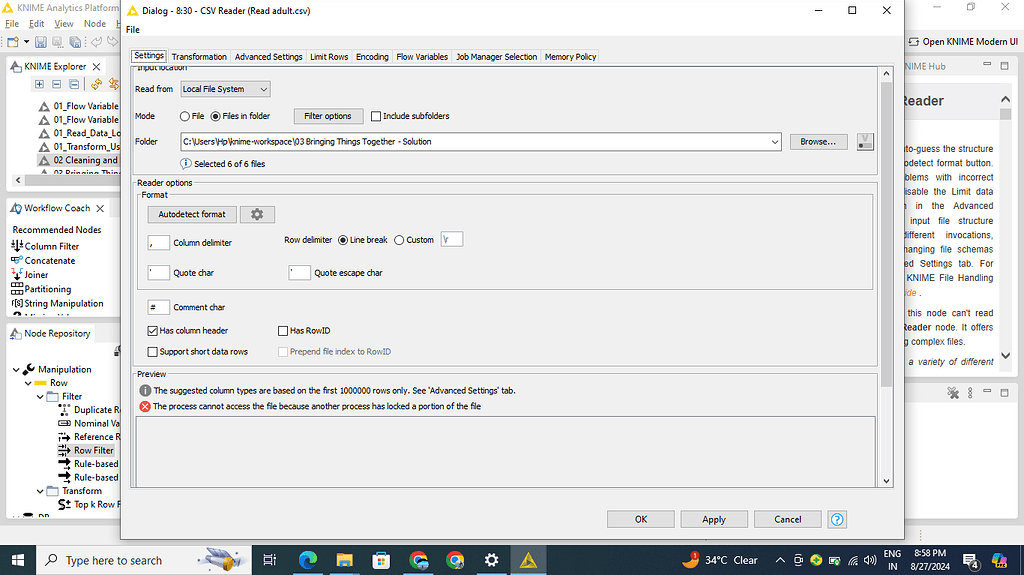Click the Row Filter node in repository
Screen dimensions: 1024x575
pyautogui.click(x=93, y=450)
